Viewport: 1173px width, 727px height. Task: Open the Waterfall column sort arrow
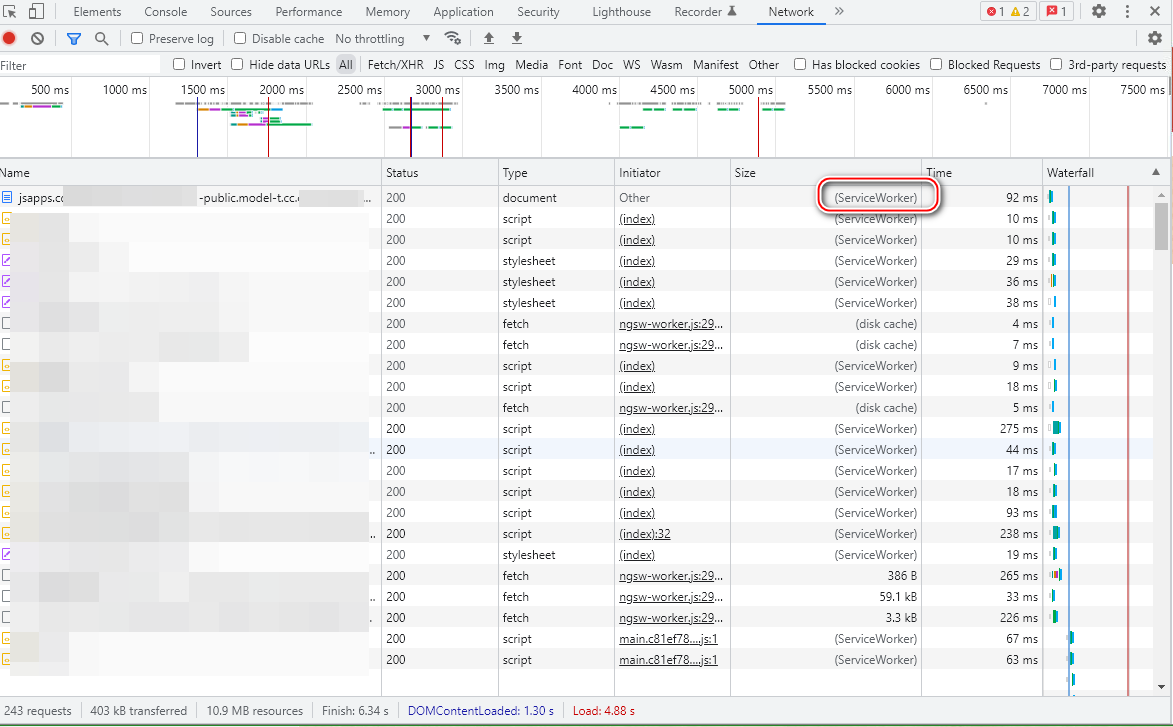[x=1156, y=173]
